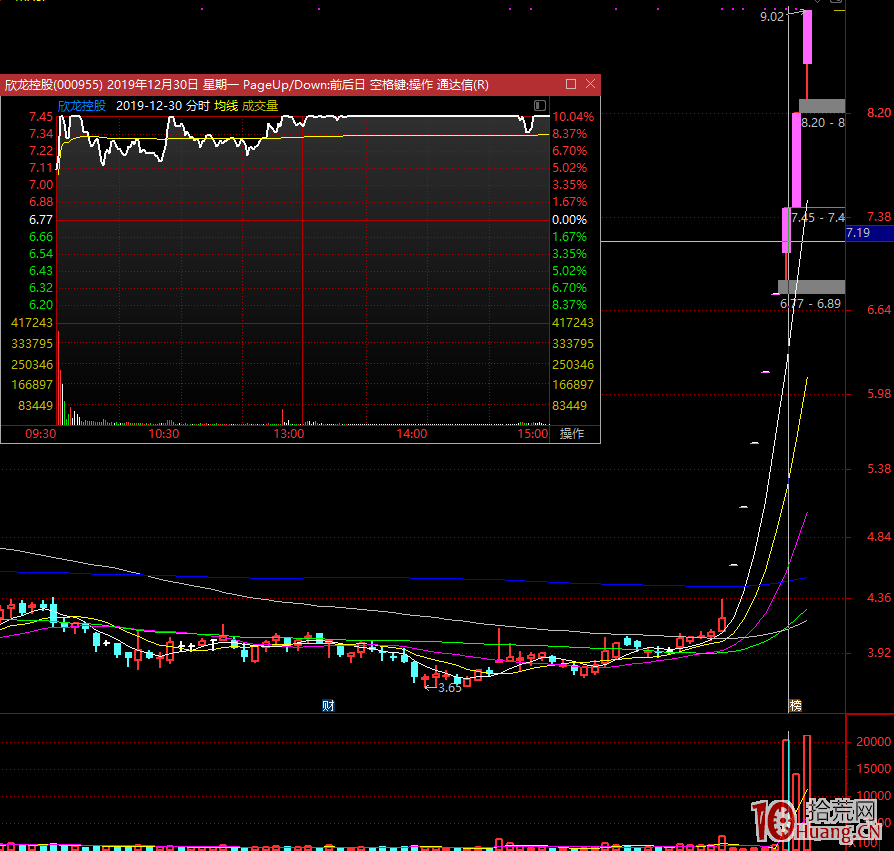Image resolution: width=894 pixels, height=851 pixels.
Task: Click the top pink candlestick near 9.02
Action: 807,38
